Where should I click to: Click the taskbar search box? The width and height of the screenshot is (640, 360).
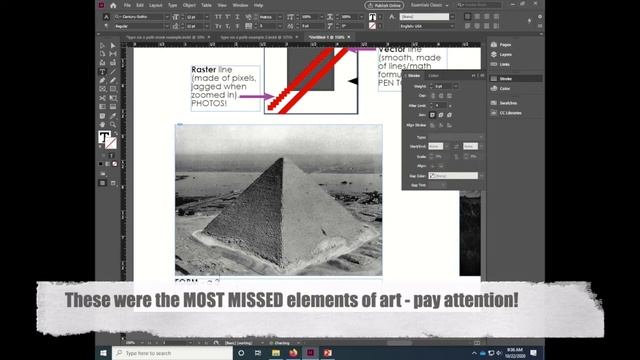coord(172,353)
